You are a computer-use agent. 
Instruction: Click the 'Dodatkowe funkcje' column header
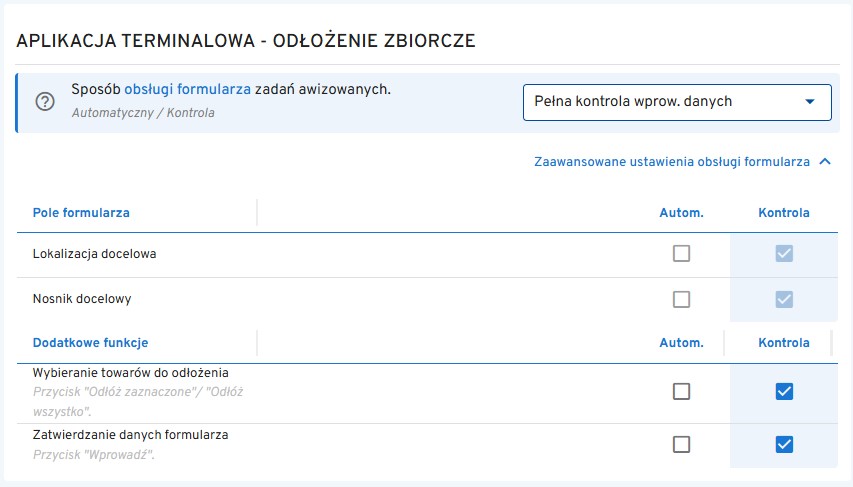tap(90, 343)
